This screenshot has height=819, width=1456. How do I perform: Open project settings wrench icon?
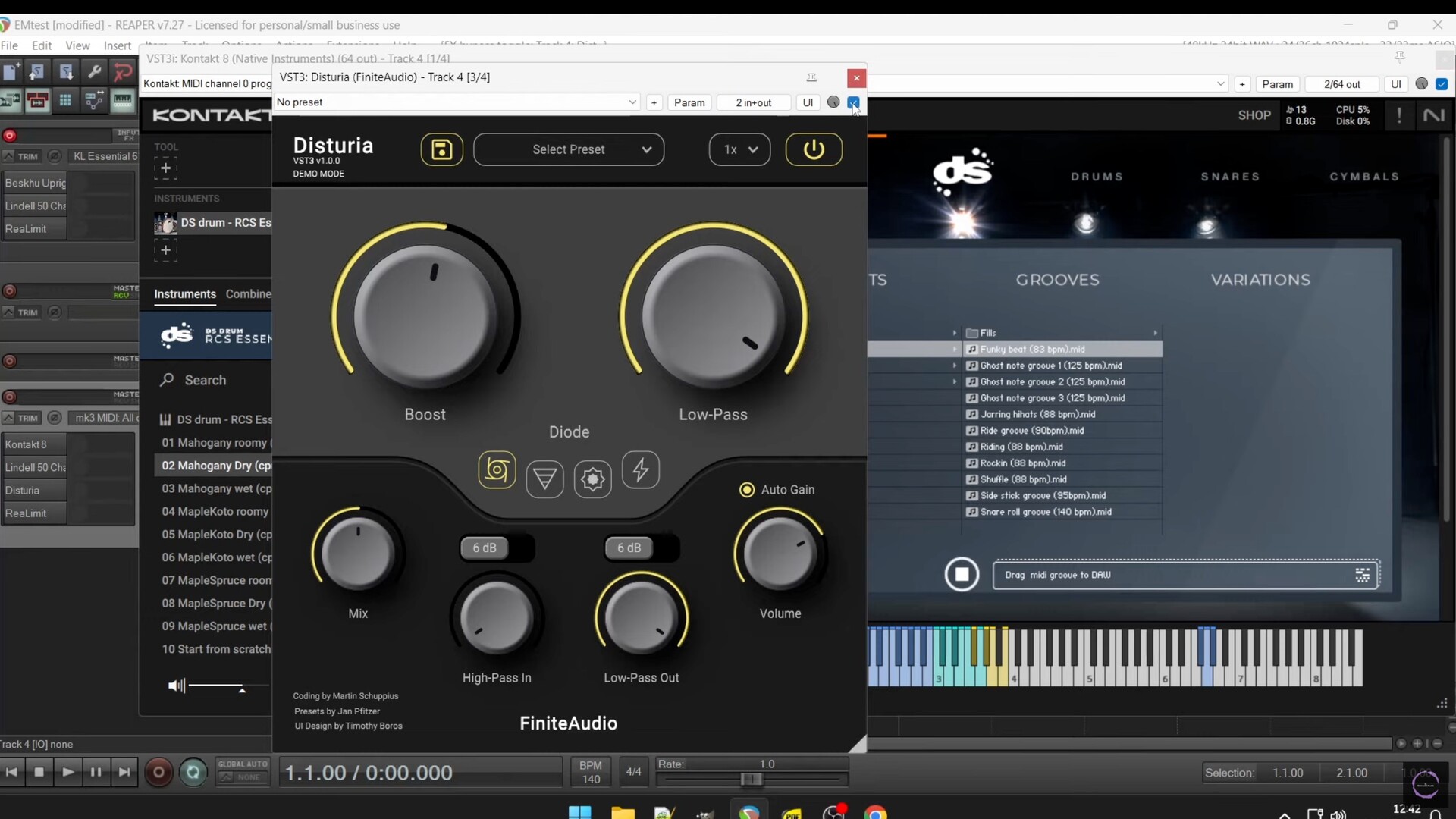tap(95, 72)
